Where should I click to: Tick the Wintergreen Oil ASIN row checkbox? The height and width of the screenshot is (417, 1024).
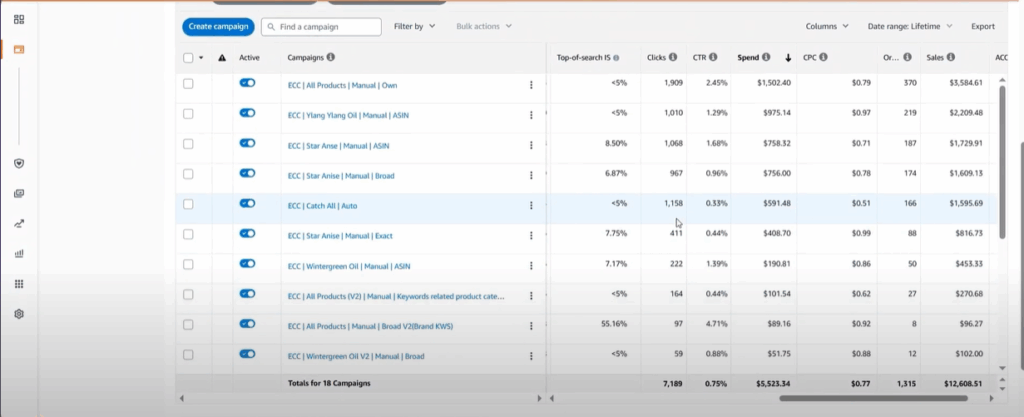point(189,264)
